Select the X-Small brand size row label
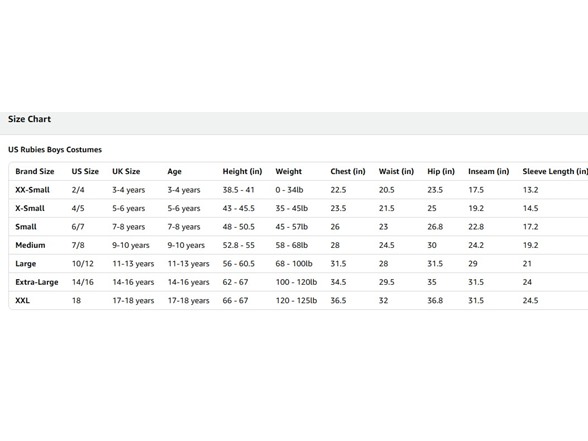This screenshot has height=441, width=588. coord(30,208)
